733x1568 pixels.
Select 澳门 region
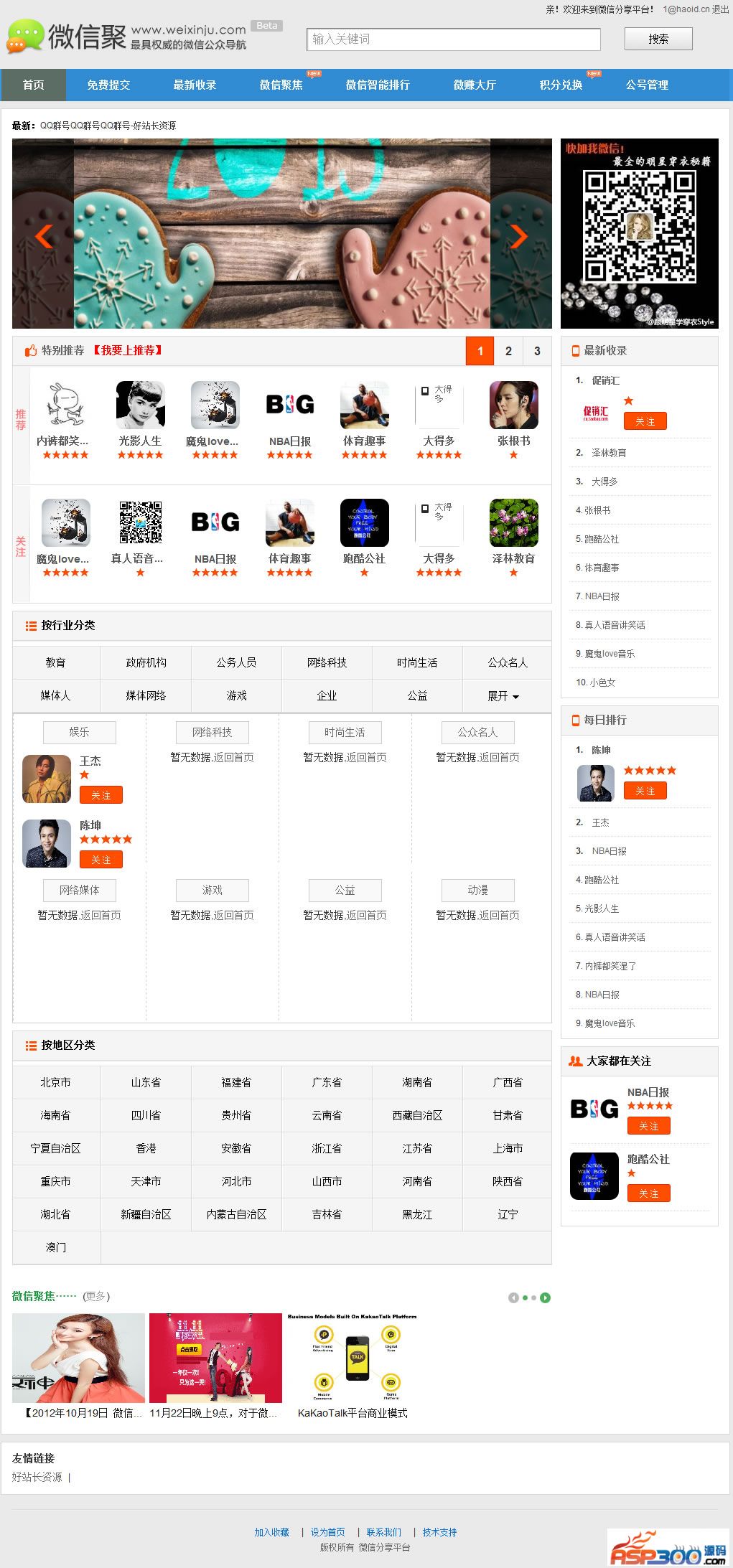[56, 1247]
